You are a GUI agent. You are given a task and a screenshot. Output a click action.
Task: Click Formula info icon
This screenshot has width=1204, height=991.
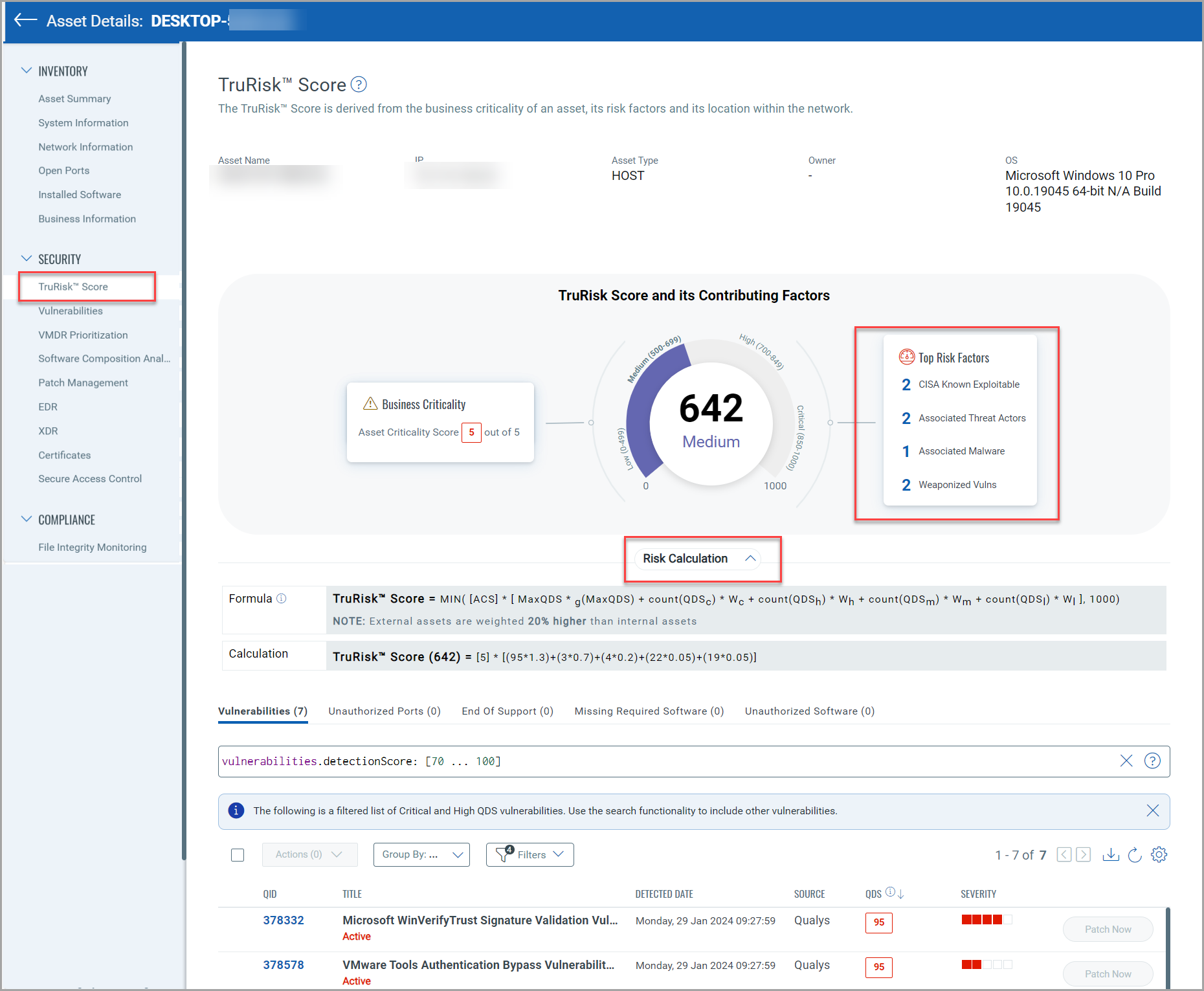pos(282,599)
